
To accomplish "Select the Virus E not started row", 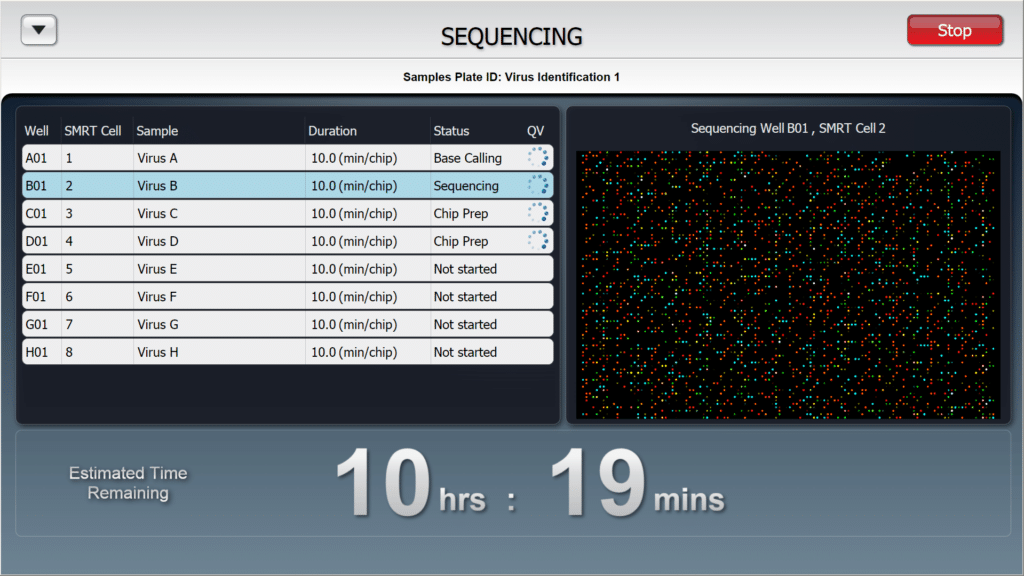I will [x=287, y=269].
